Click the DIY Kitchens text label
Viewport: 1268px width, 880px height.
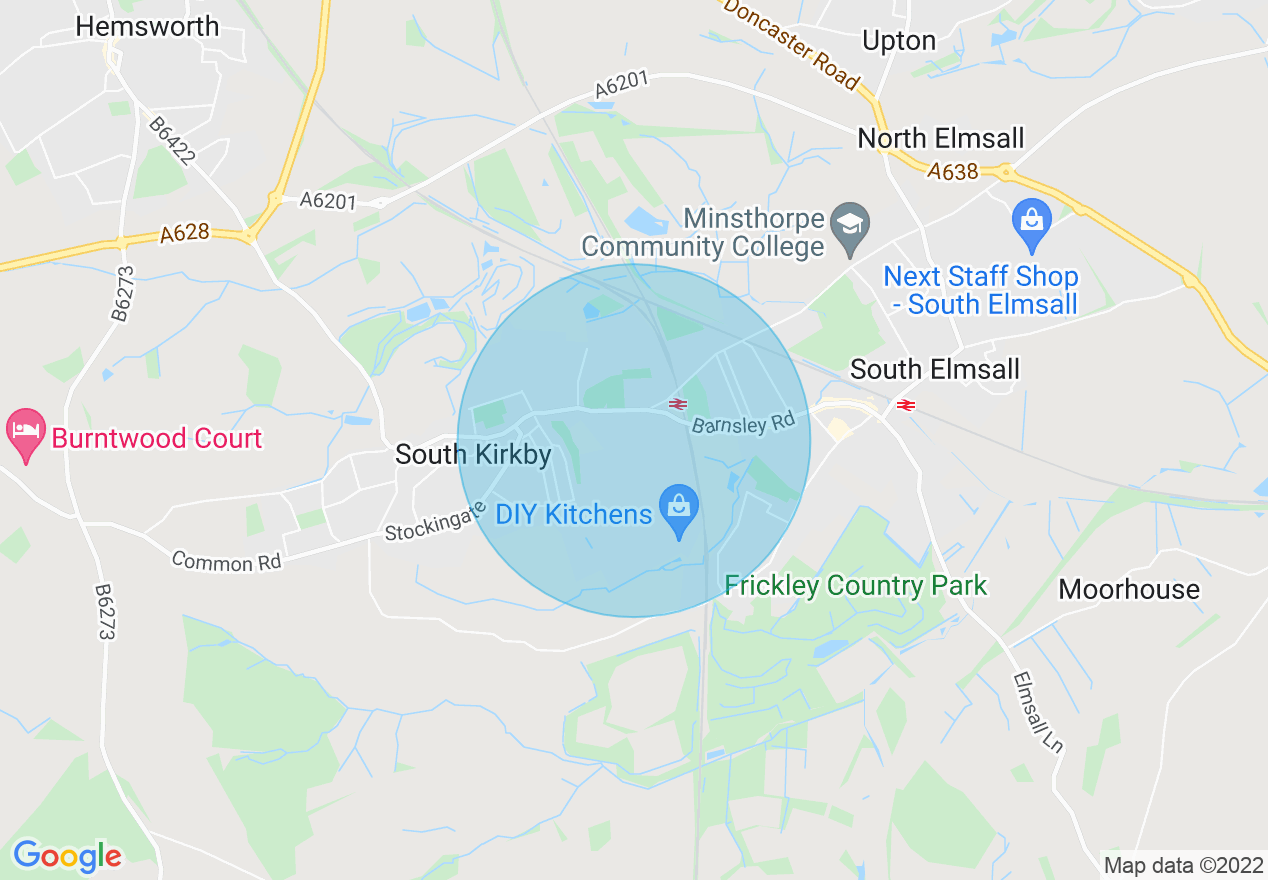(574, 514)
